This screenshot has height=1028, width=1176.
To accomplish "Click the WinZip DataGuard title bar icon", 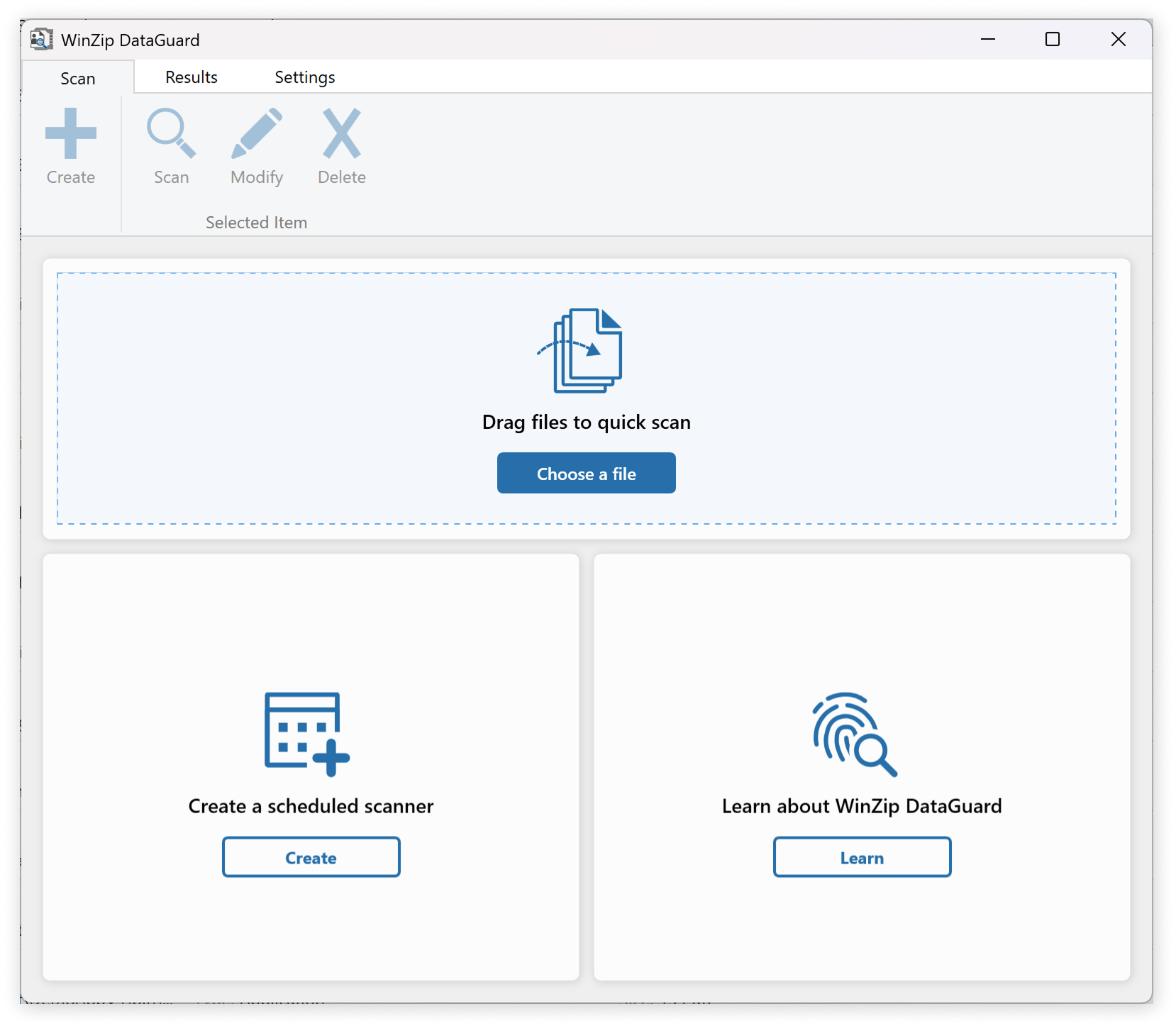I will point(42,40).
